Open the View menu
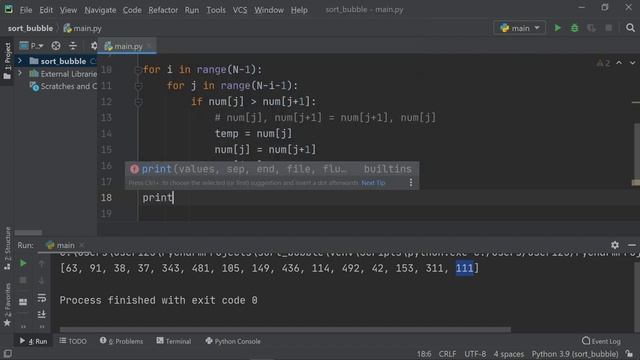 (x=68, y=9)
